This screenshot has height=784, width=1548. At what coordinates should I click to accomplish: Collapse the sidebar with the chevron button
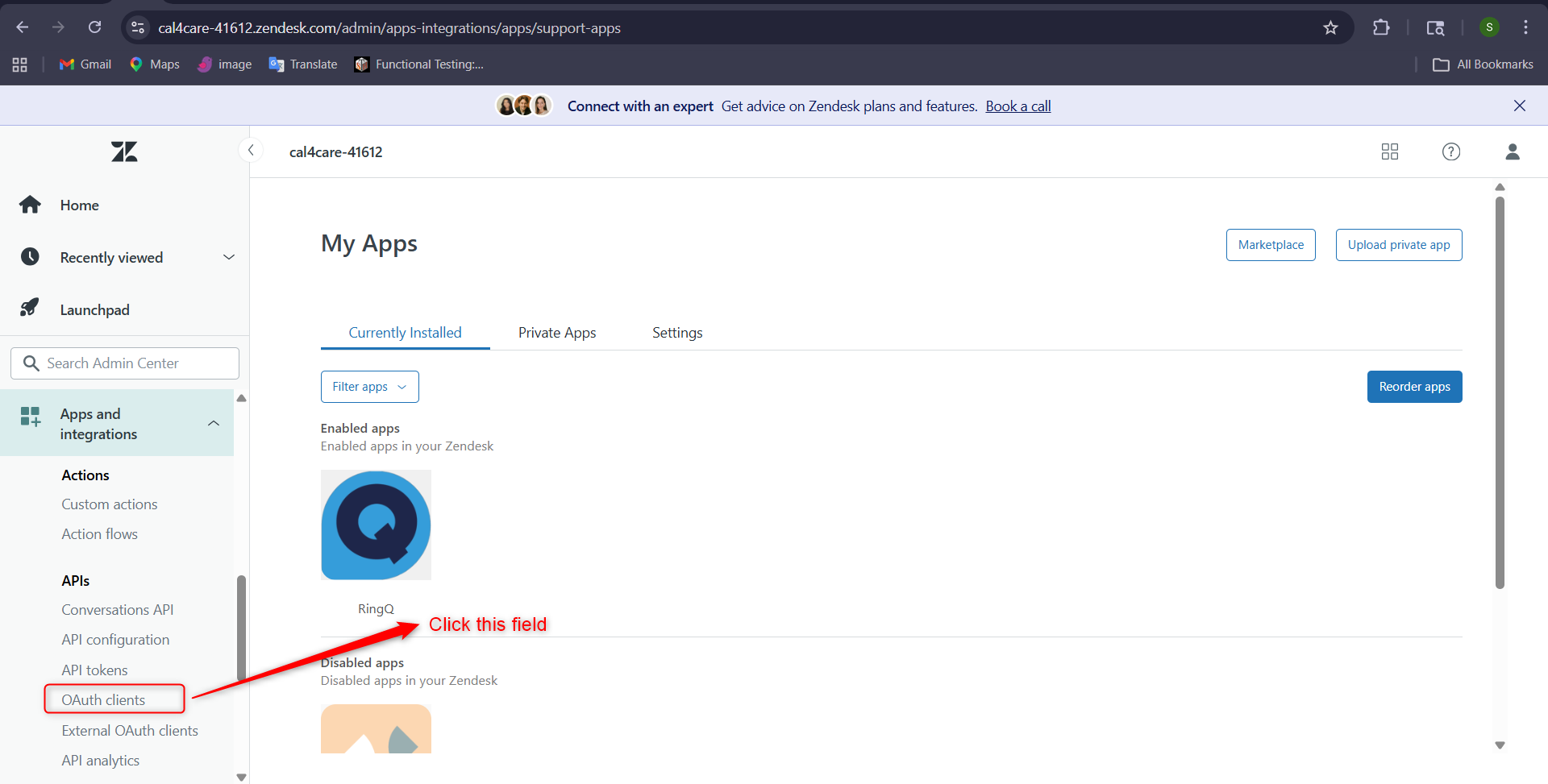251,150
